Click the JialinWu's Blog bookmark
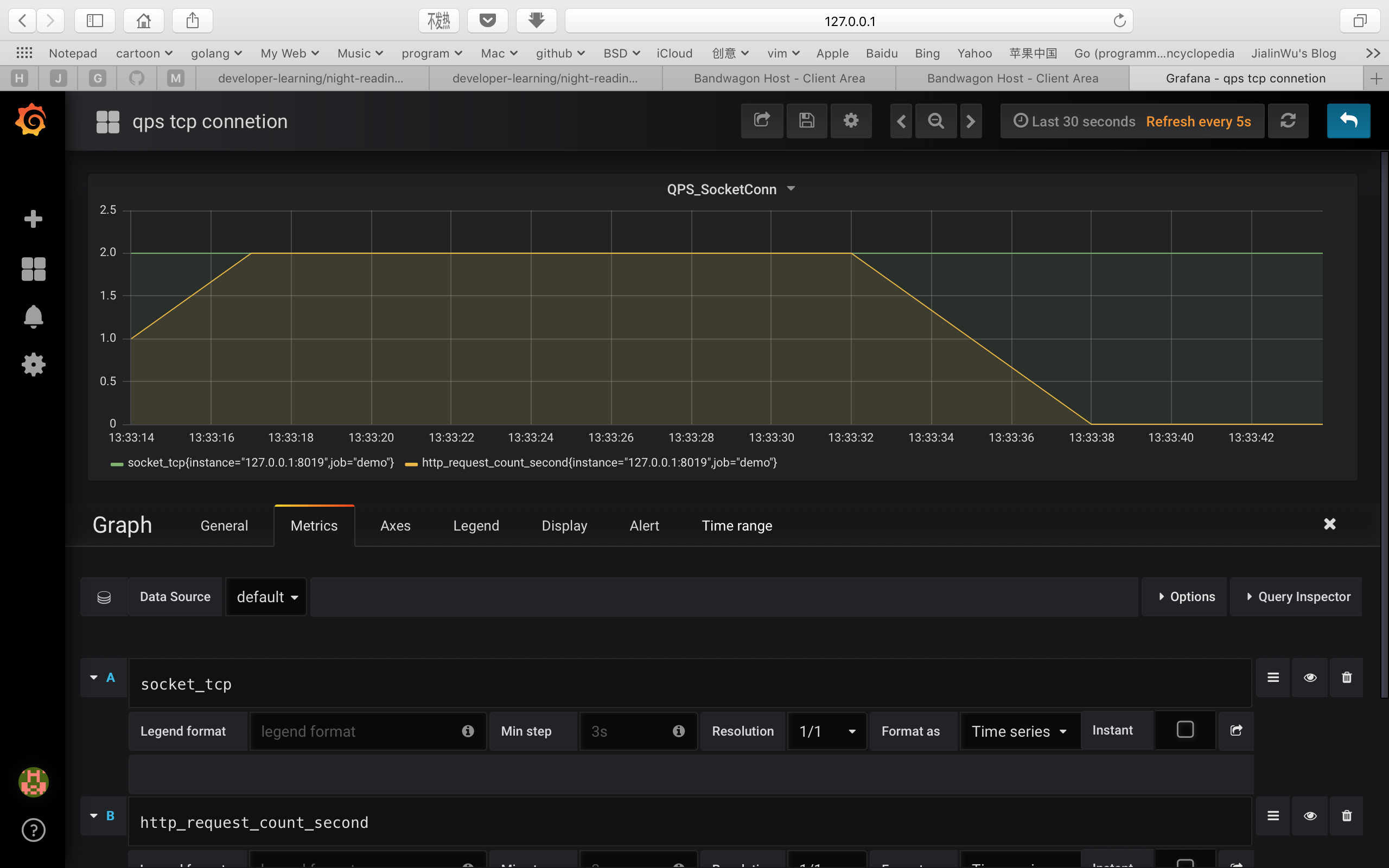This screenshot has height=868, width=1389. coord(1293,53)
